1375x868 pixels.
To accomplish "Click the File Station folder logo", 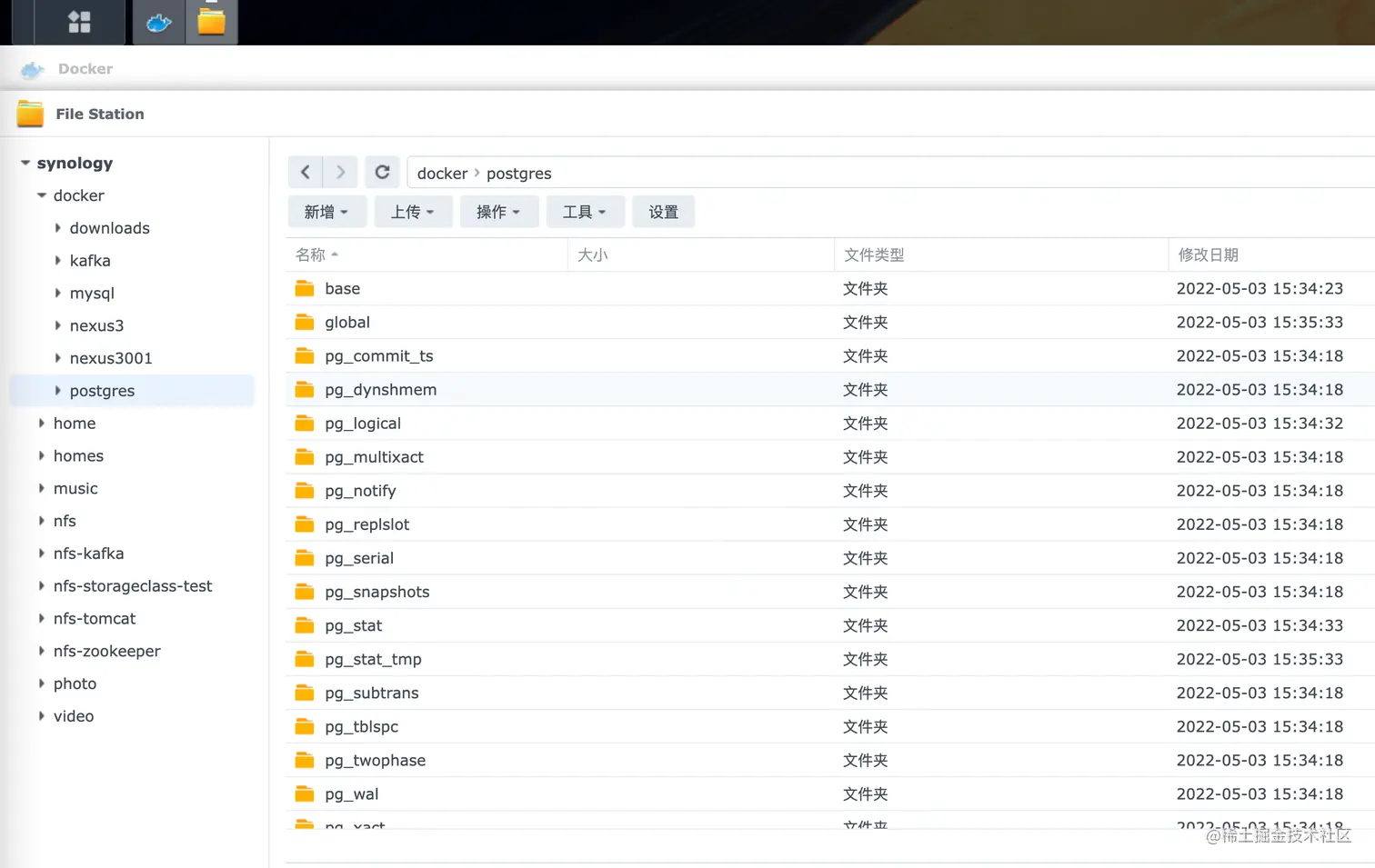I will [x=30, y=114].
